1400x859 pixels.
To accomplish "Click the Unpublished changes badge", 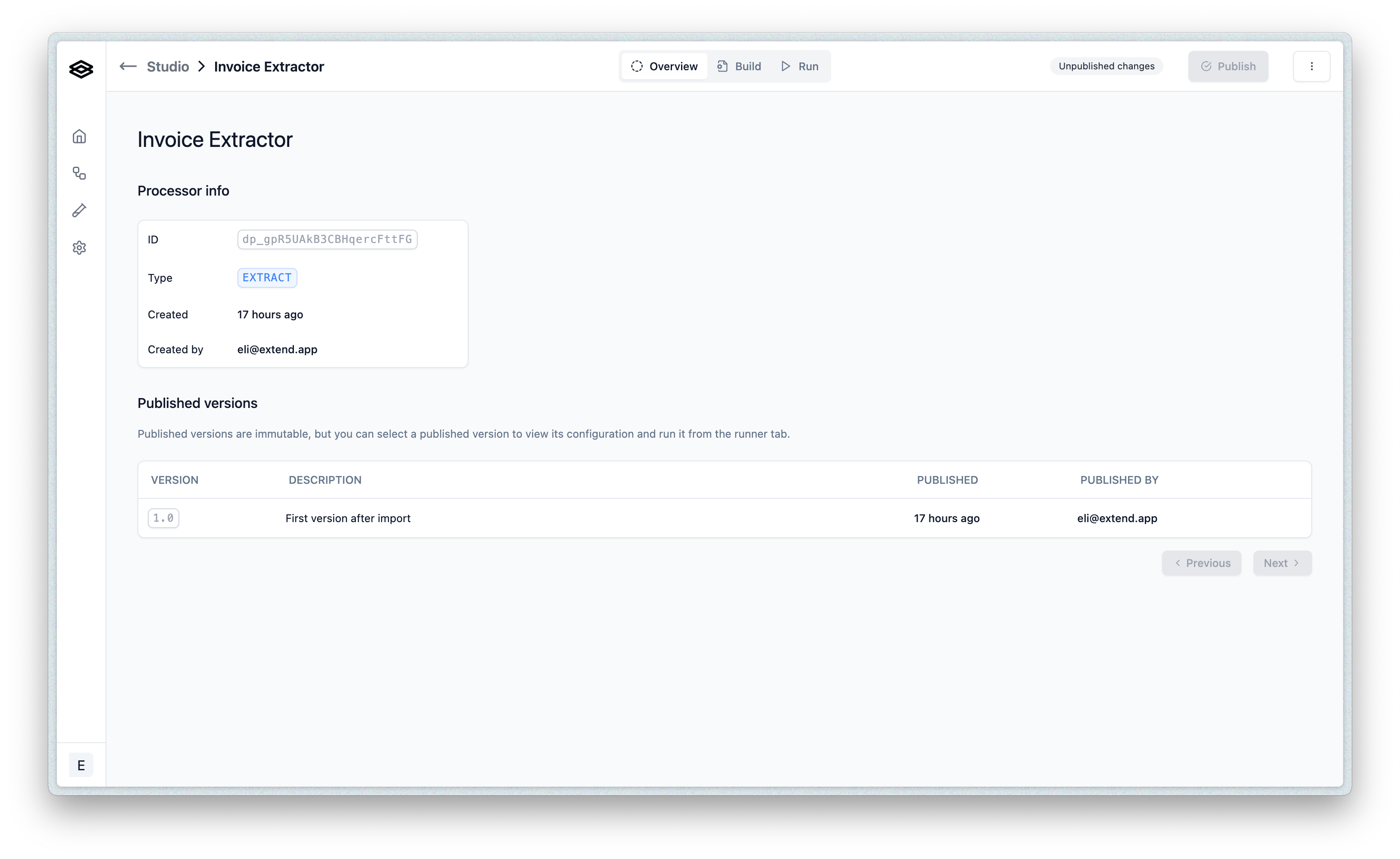I will pos(1106,66).
